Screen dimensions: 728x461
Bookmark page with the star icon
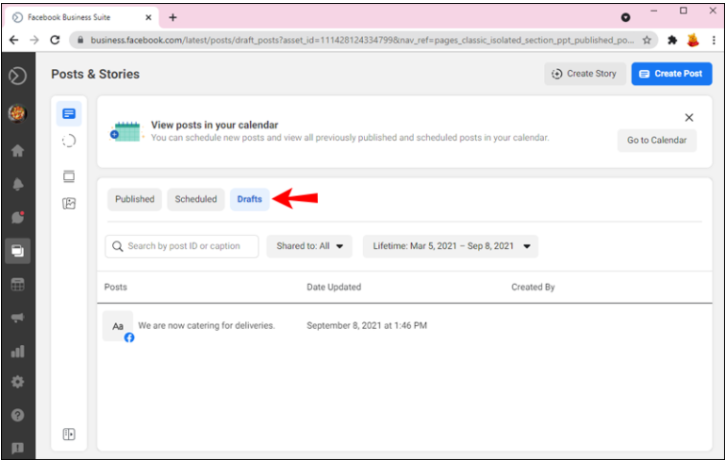click(647, 40)
